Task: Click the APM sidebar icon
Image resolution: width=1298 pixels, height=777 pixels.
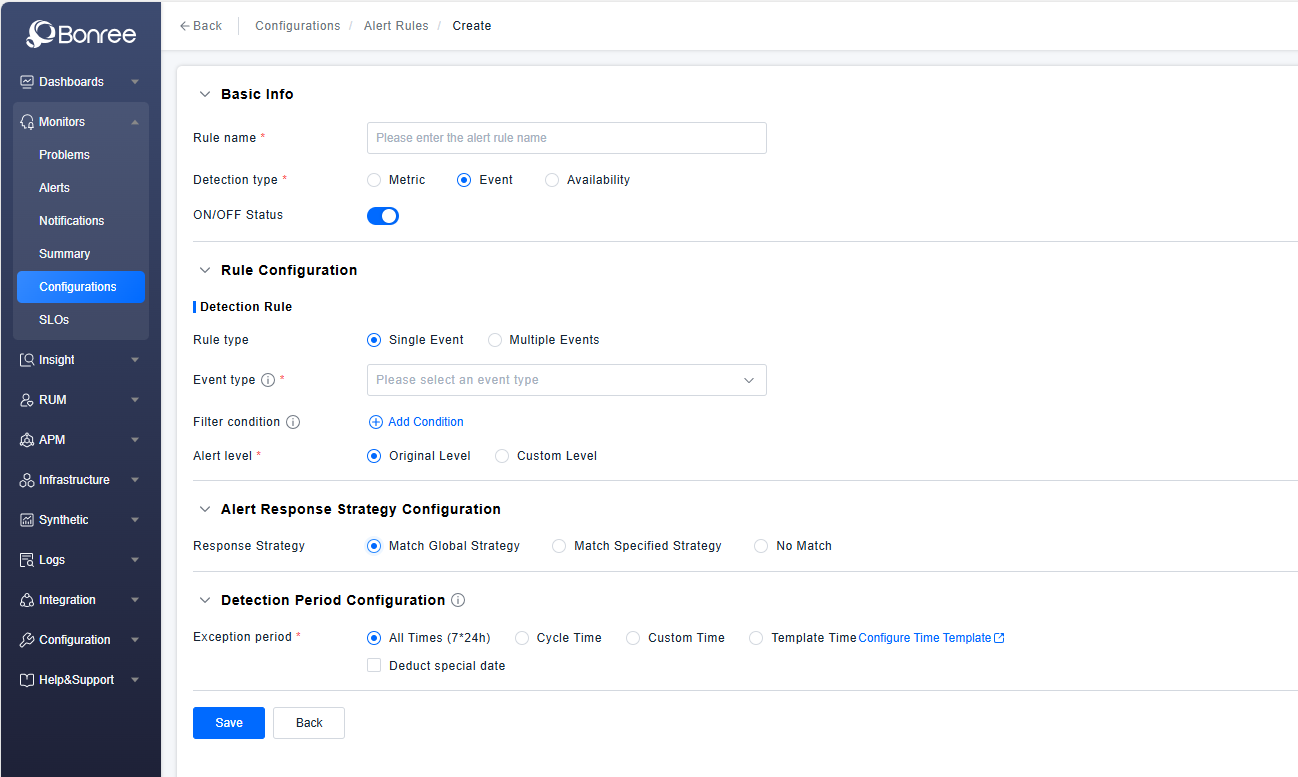Action: (27, 440)
